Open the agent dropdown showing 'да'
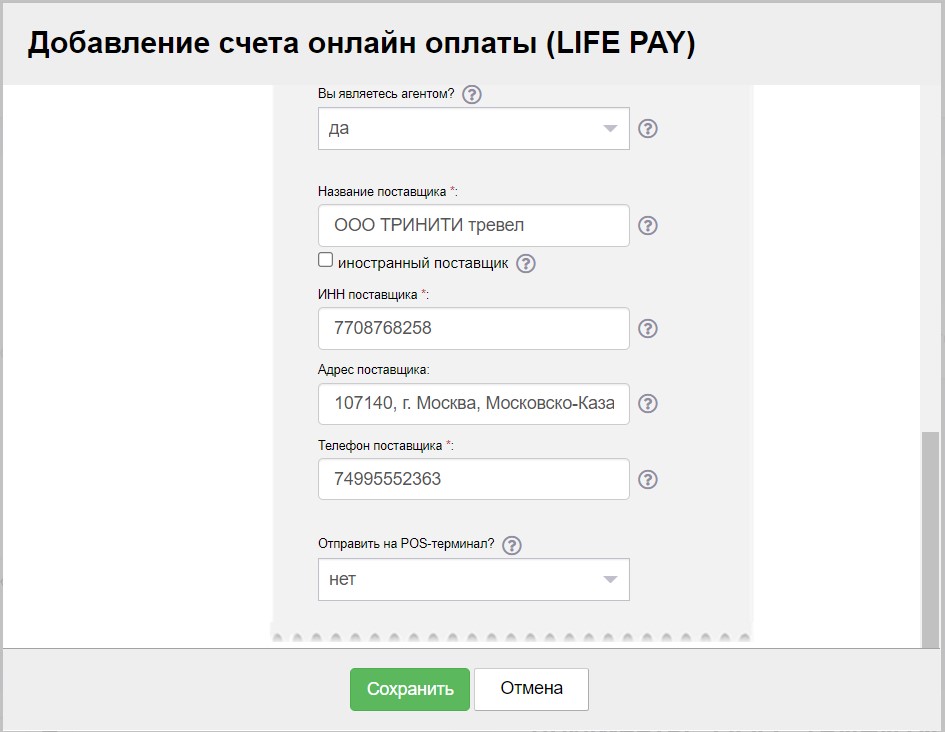Image resolution: width=945 pixels, height=732 pixels. (x=474, y=128)
